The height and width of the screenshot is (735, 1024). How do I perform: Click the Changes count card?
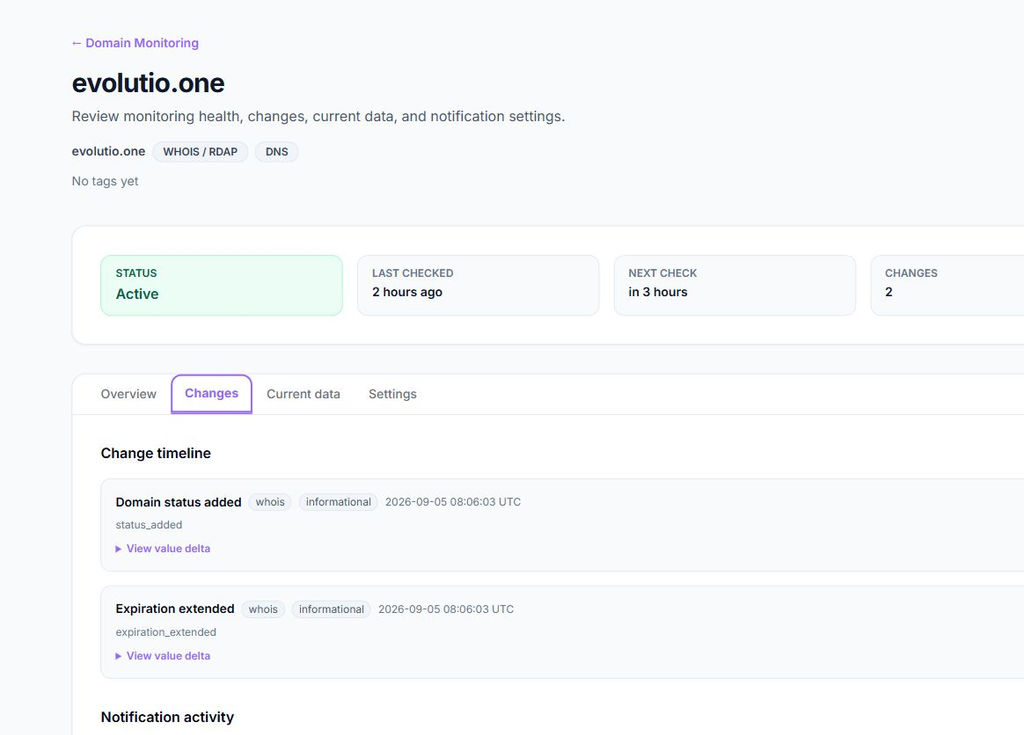point(947,286)
